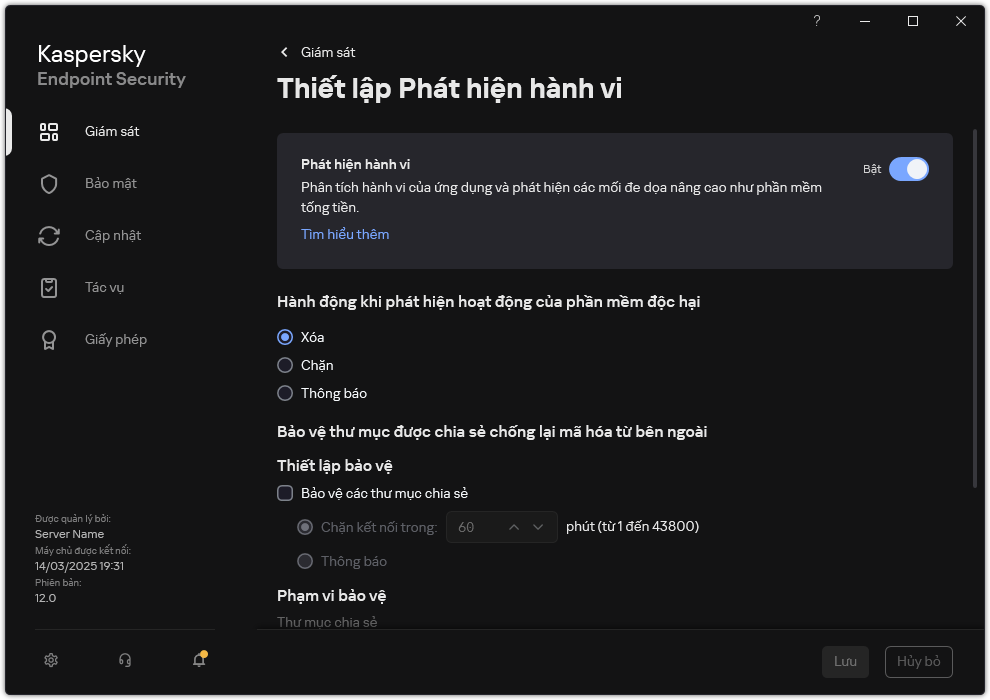990x700 pixels.
Task: Open the Tìm hiểu thêm link
Action: [345, 233]
